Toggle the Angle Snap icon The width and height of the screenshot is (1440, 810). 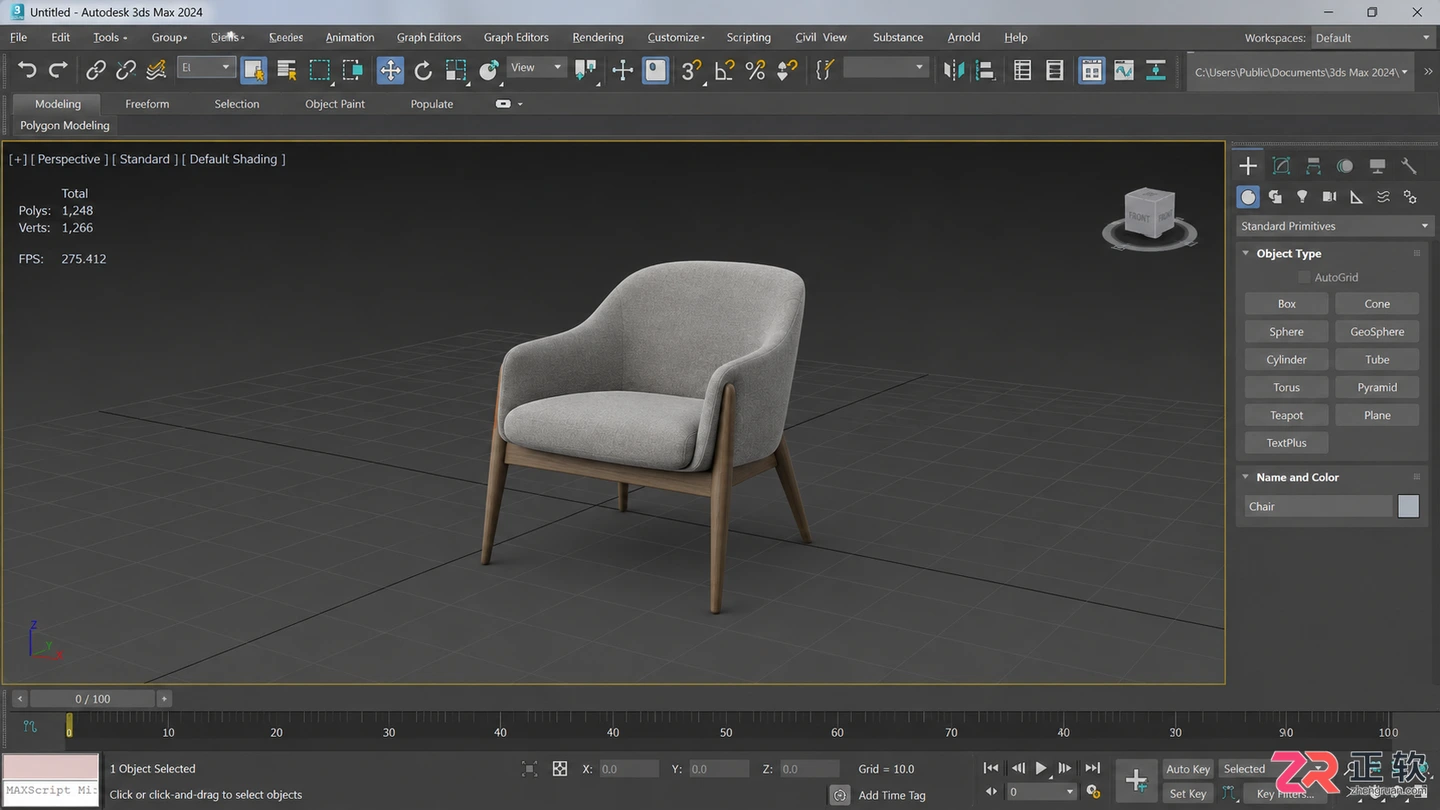click(x=725, y=70)
